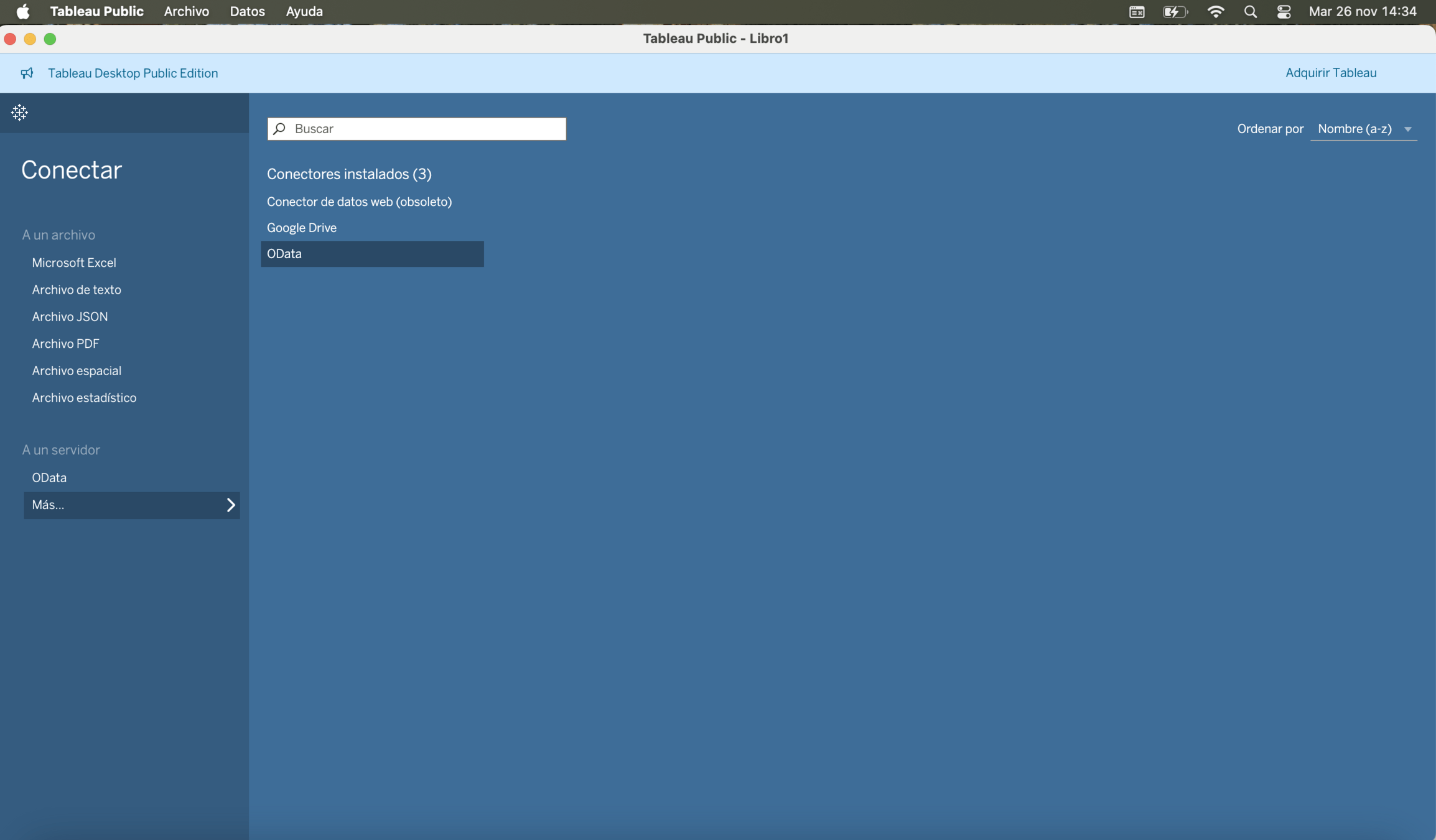
Task: Click Tableau Desktop Public Edition link
Action: pos(133,73)
